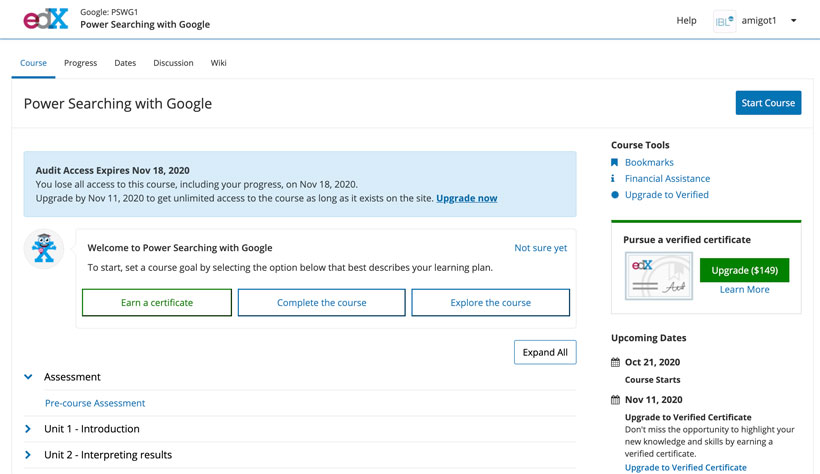Image resolution: width=820 pixels, height=474 pixels.
Task: Click the Bookmarks bookmark icon
Action: tap(614, 162)
